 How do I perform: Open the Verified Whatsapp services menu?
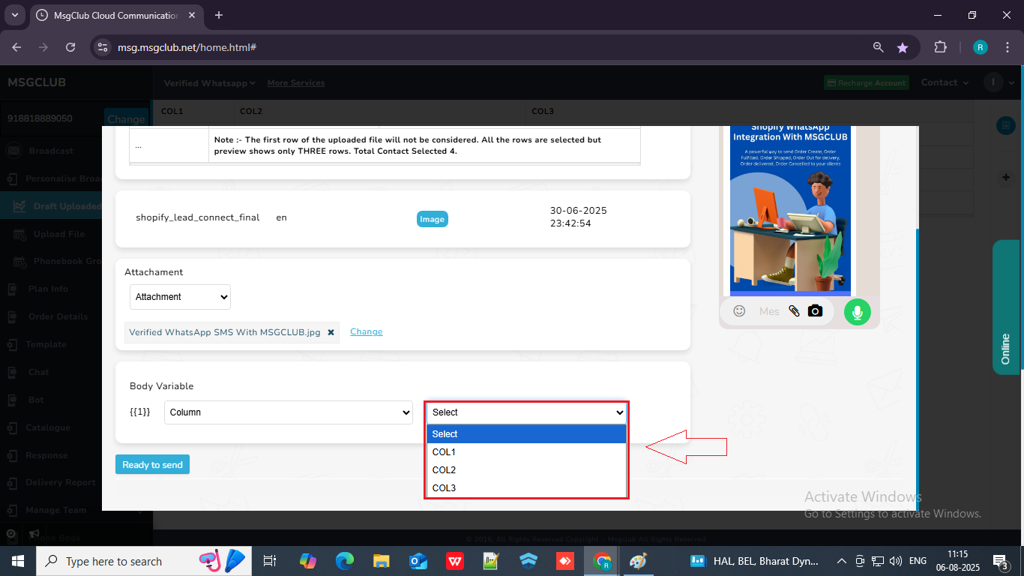209,83
